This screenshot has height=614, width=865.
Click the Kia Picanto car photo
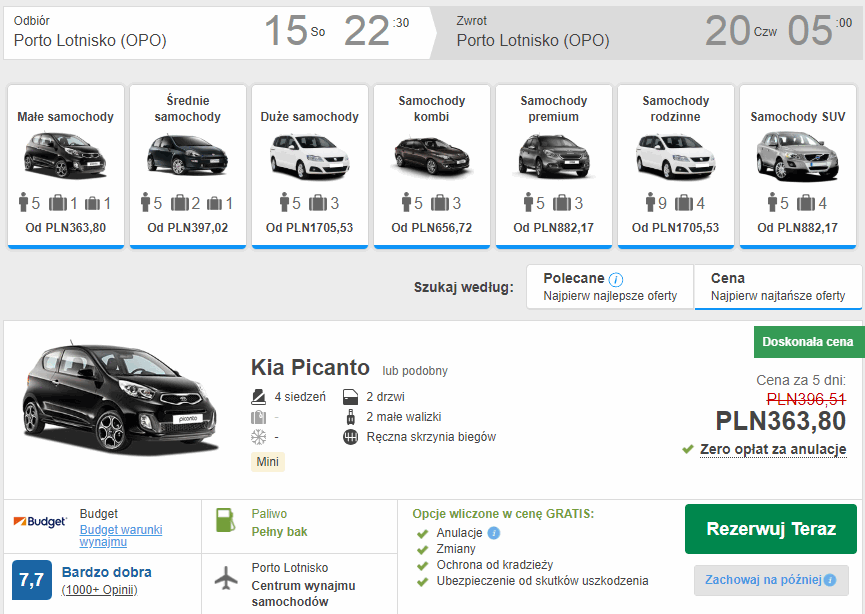(x=120, y=398)
